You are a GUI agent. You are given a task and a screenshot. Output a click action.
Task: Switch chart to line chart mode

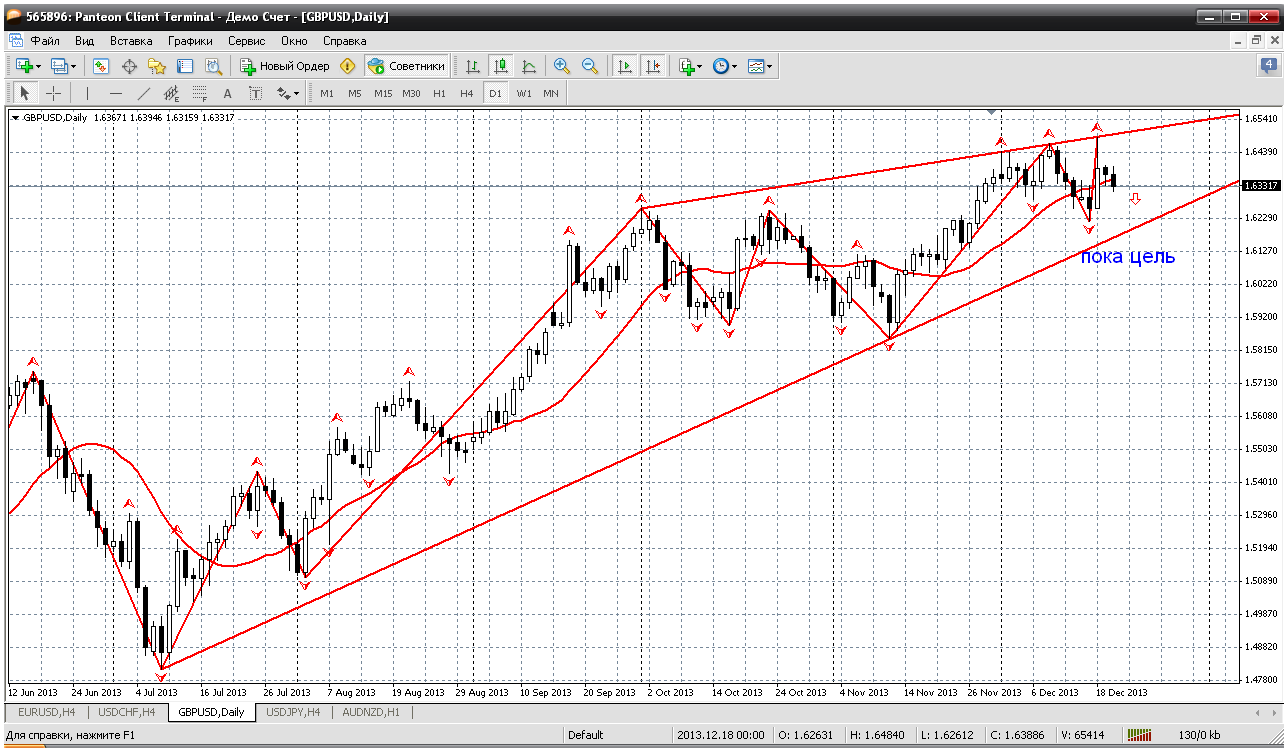coord(529,66)
